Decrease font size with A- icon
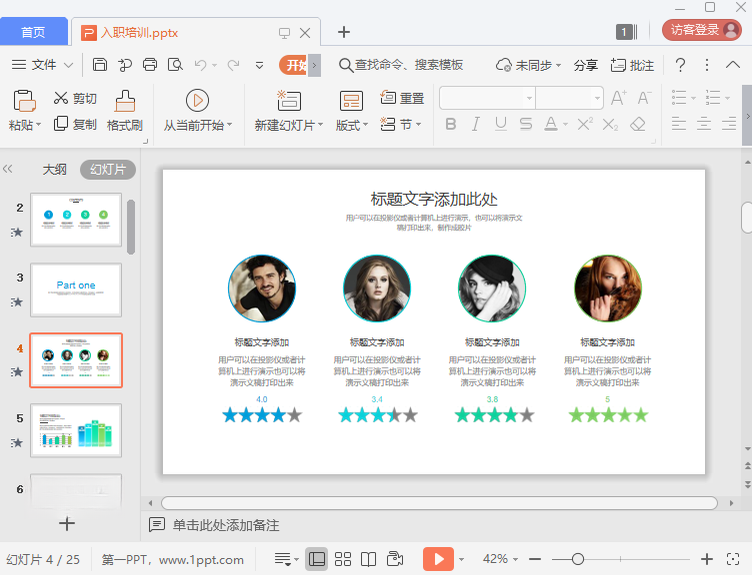This screenshot has width=752, height=575. coord(644,98)
